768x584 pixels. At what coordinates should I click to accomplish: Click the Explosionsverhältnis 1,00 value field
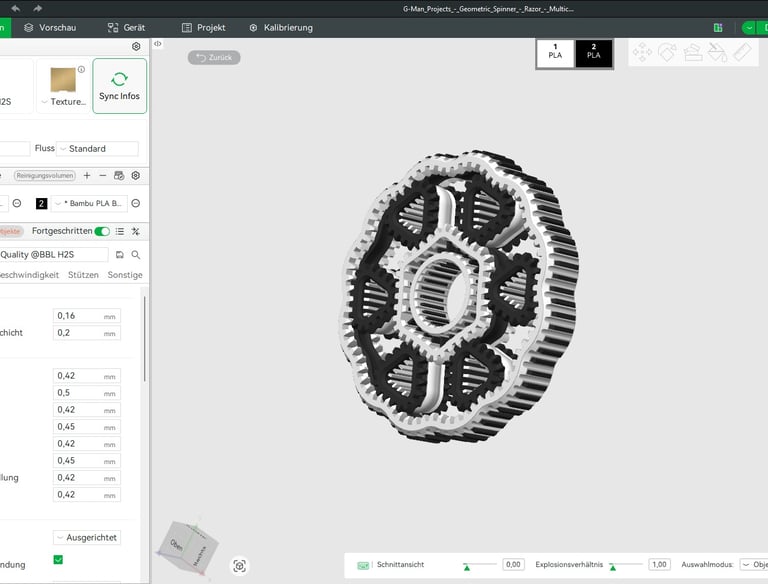(x=659, y=564)
